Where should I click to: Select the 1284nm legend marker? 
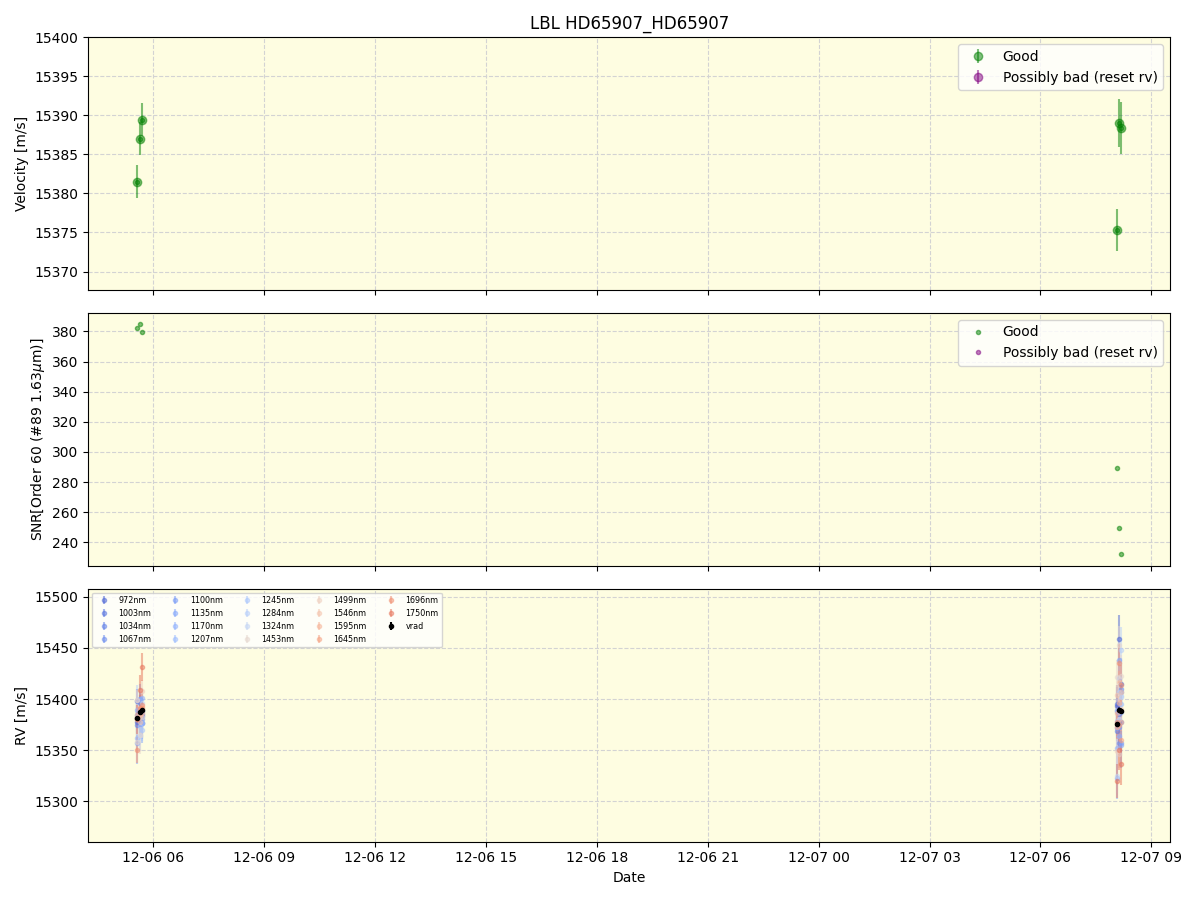(247, 613)
